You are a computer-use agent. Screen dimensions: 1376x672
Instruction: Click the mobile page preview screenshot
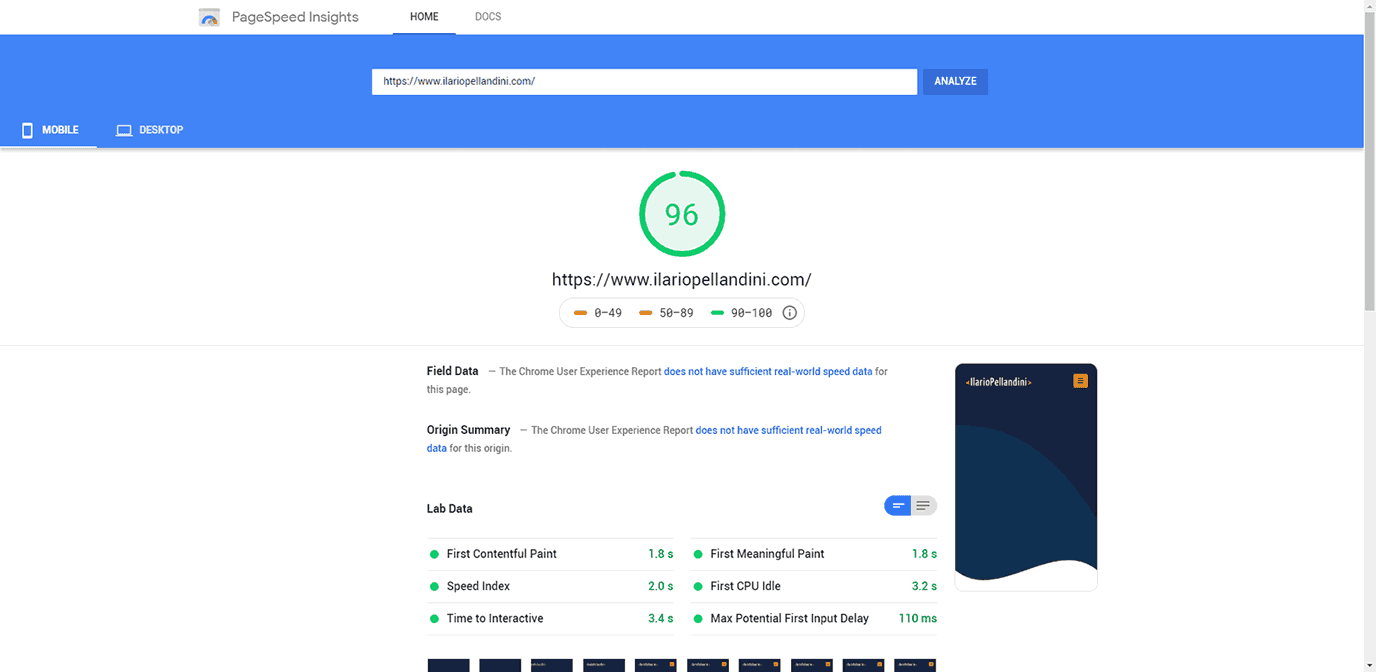coord(1026,477)
